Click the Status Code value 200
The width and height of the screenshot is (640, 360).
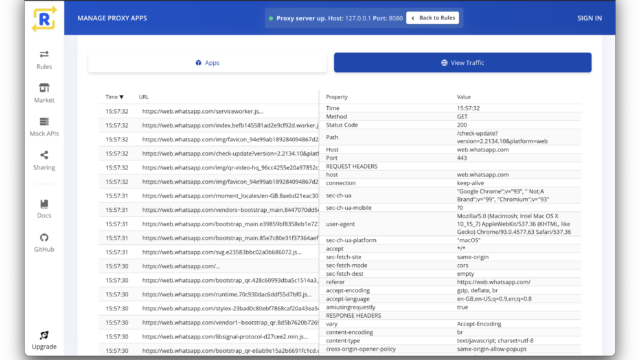click(462, 125)
